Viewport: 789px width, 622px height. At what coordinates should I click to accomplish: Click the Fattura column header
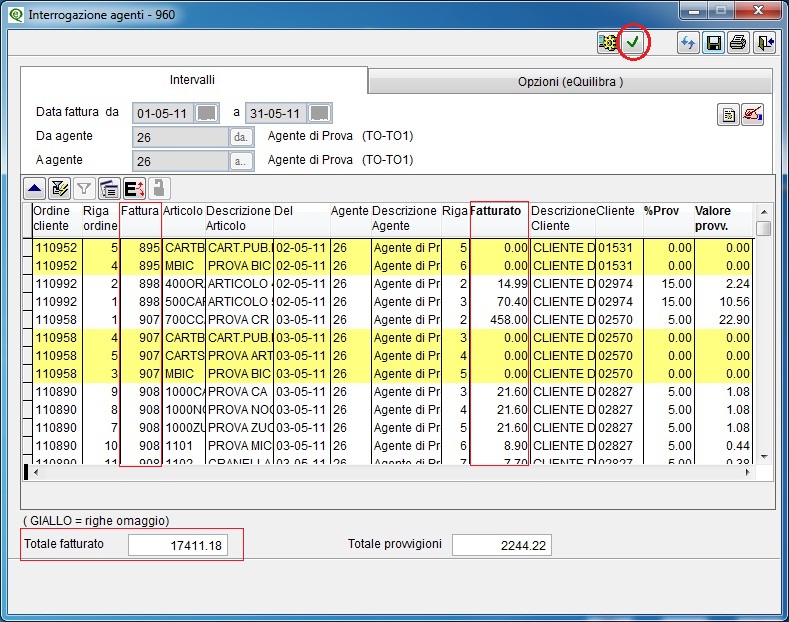click(140, 218)
